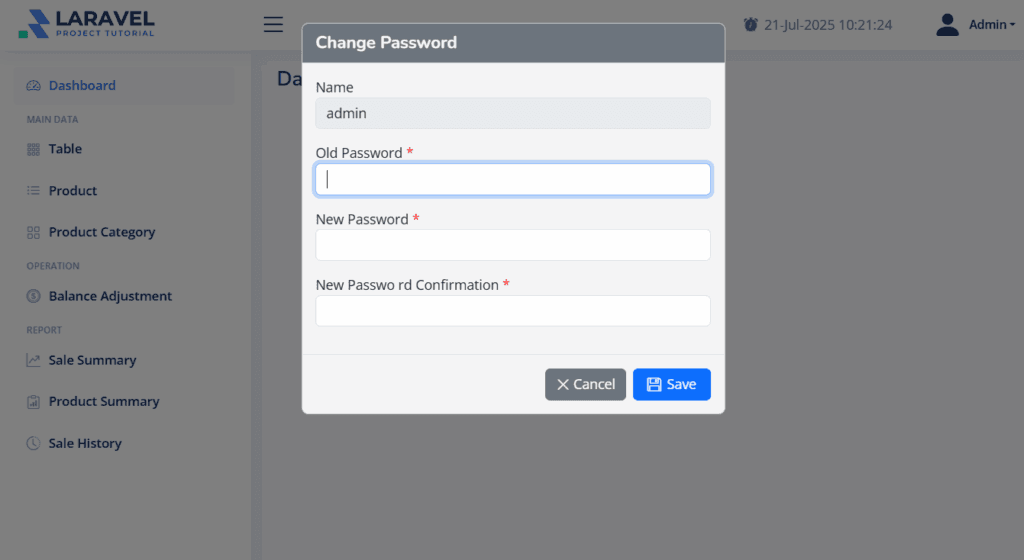The width and height of the screenshot is (1024, 560).
Task: Click the Dashboard gauge icon
Action: (x=33, y=86)
